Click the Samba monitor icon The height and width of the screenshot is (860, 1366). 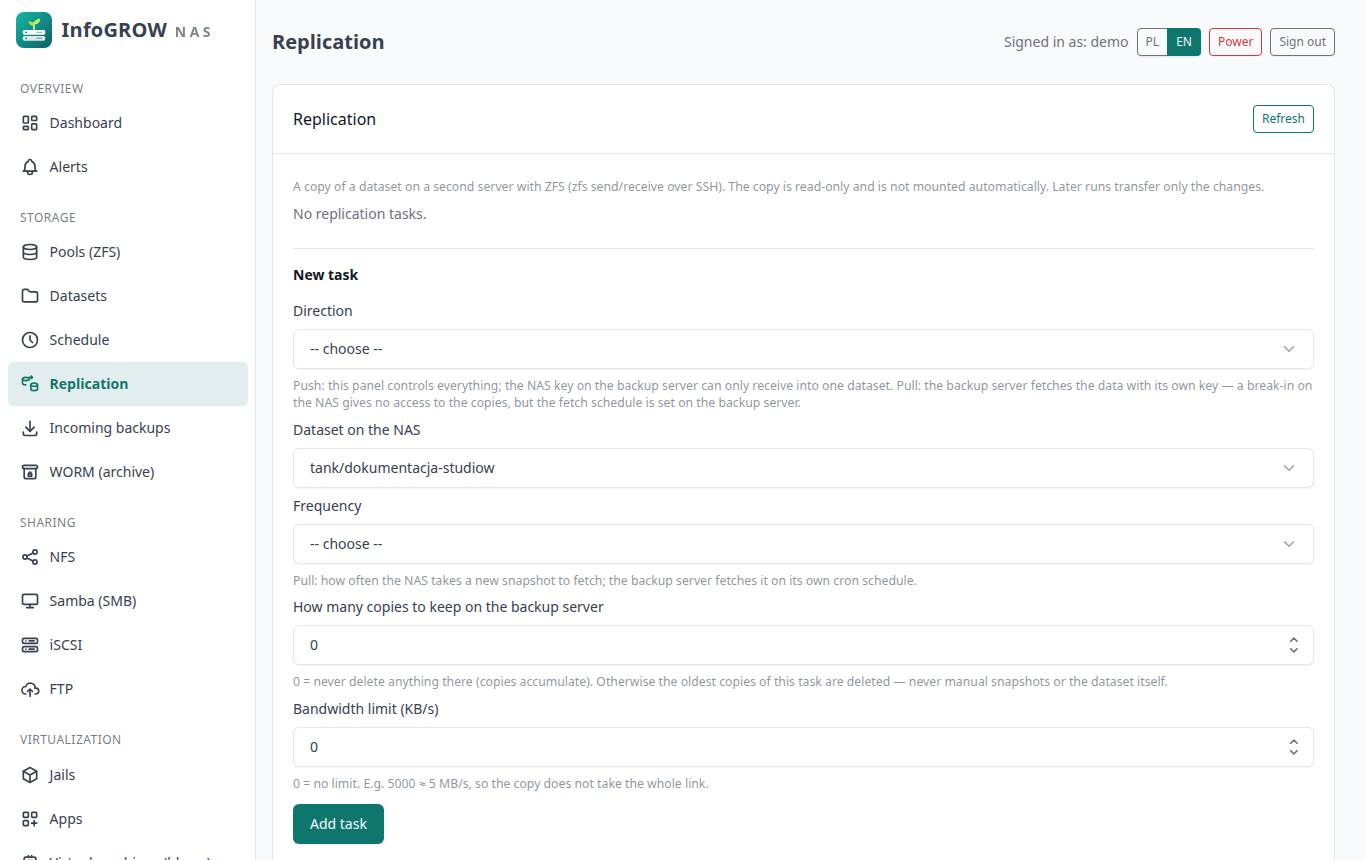30,601
